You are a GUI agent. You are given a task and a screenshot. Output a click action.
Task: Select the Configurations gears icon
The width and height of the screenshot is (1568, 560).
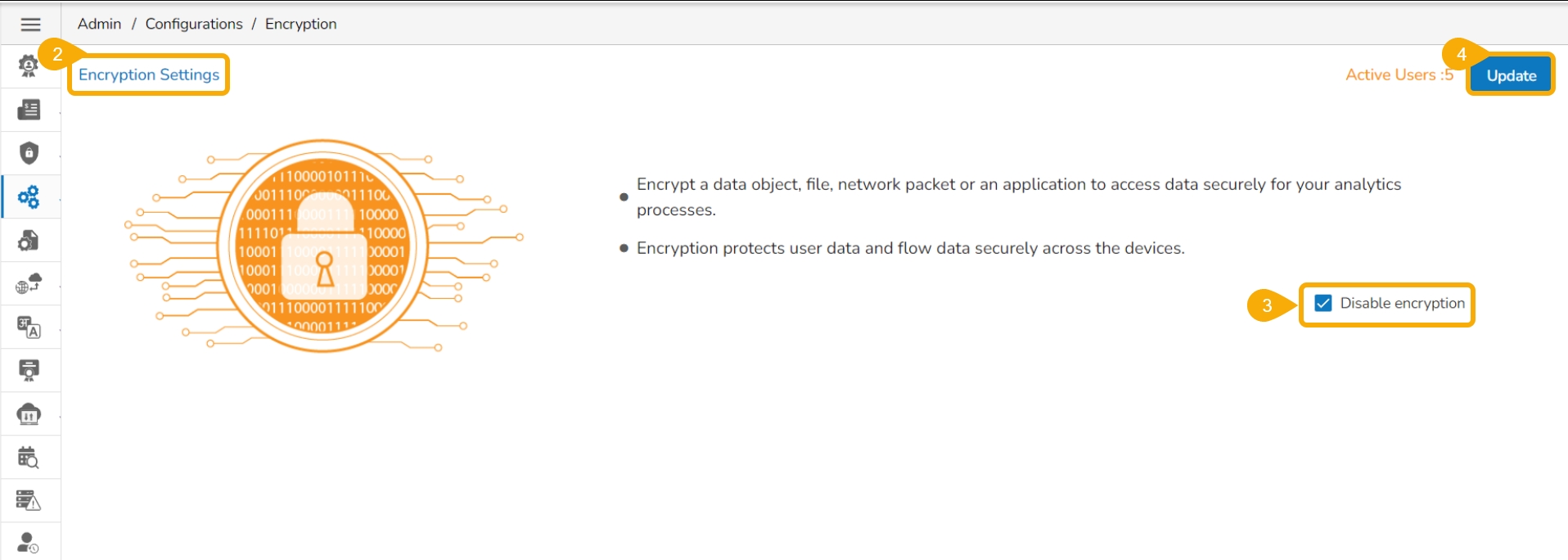pyautogui.click(x=29, y=196)
